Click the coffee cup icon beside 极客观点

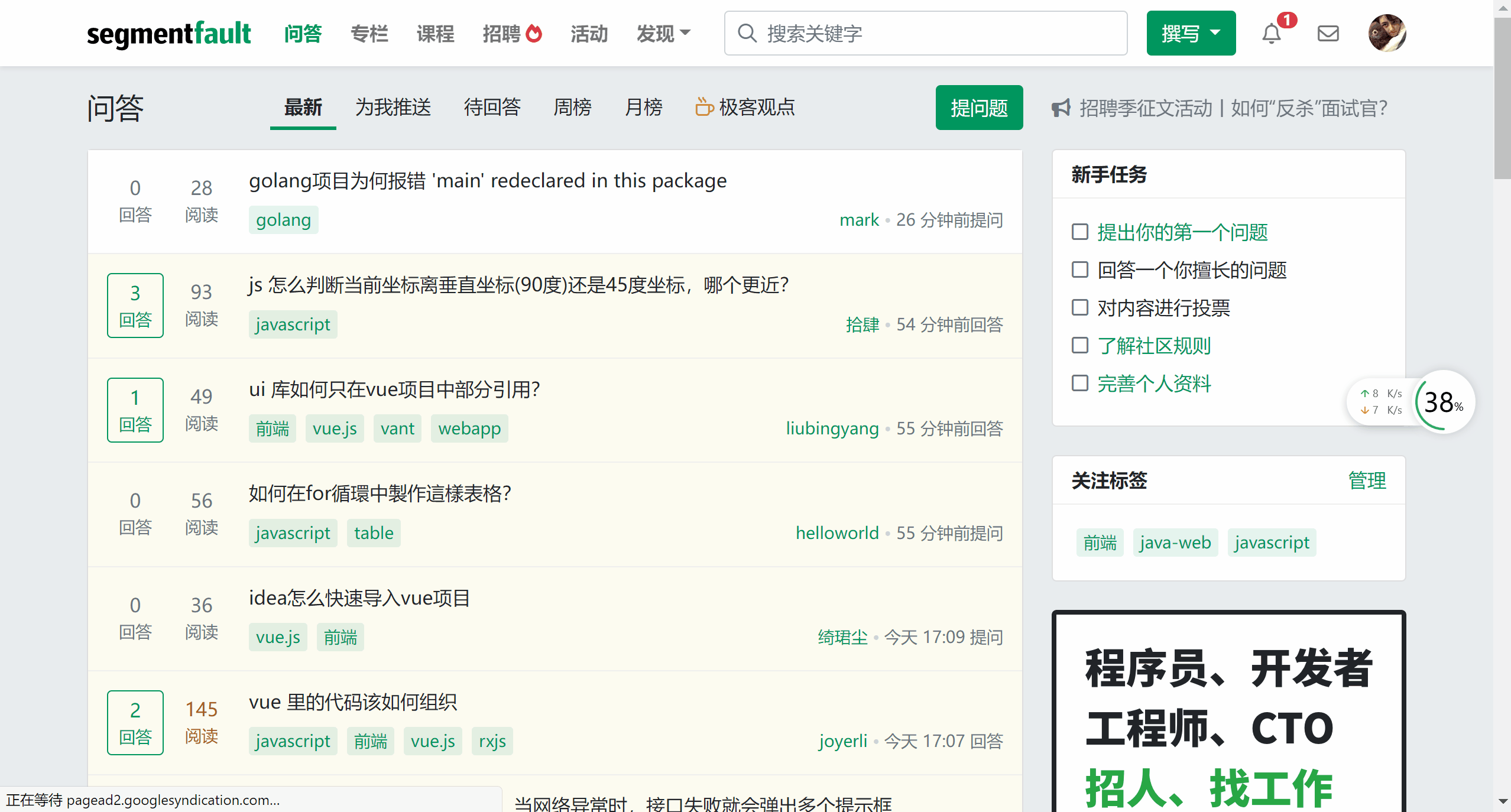(x=704, y=107)
